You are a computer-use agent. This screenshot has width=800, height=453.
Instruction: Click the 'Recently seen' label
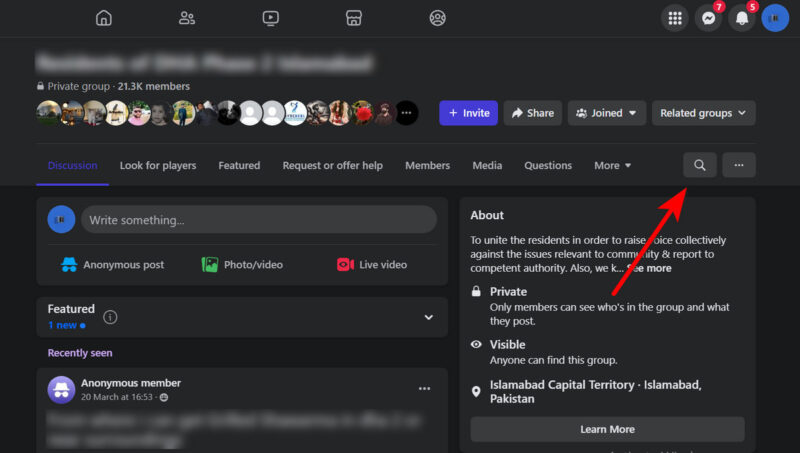click(80, 353)
